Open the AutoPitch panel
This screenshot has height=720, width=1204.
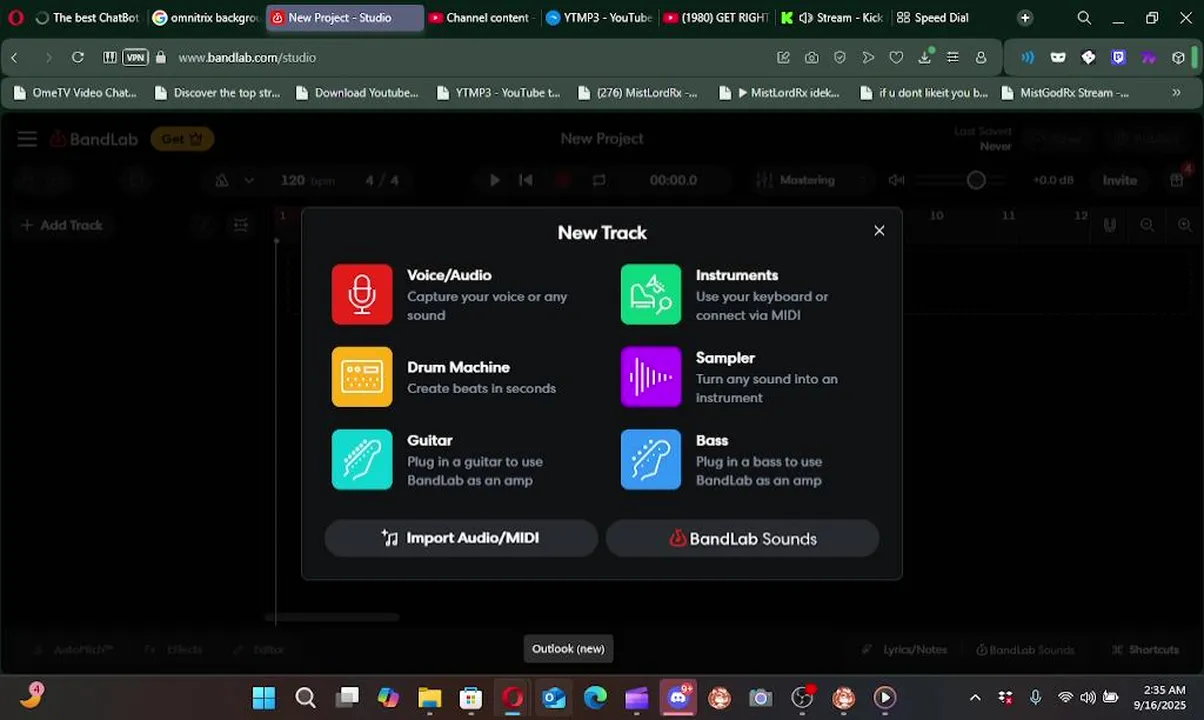(72, 650)
